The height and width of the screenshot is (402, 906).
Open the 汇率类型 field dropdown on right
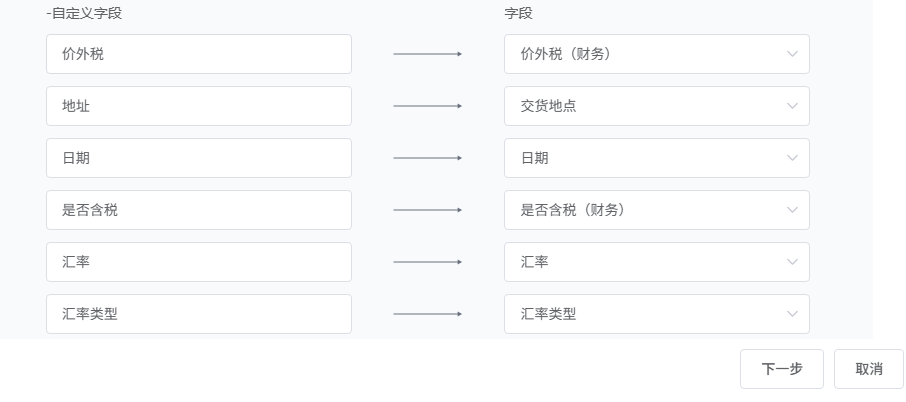645,314
